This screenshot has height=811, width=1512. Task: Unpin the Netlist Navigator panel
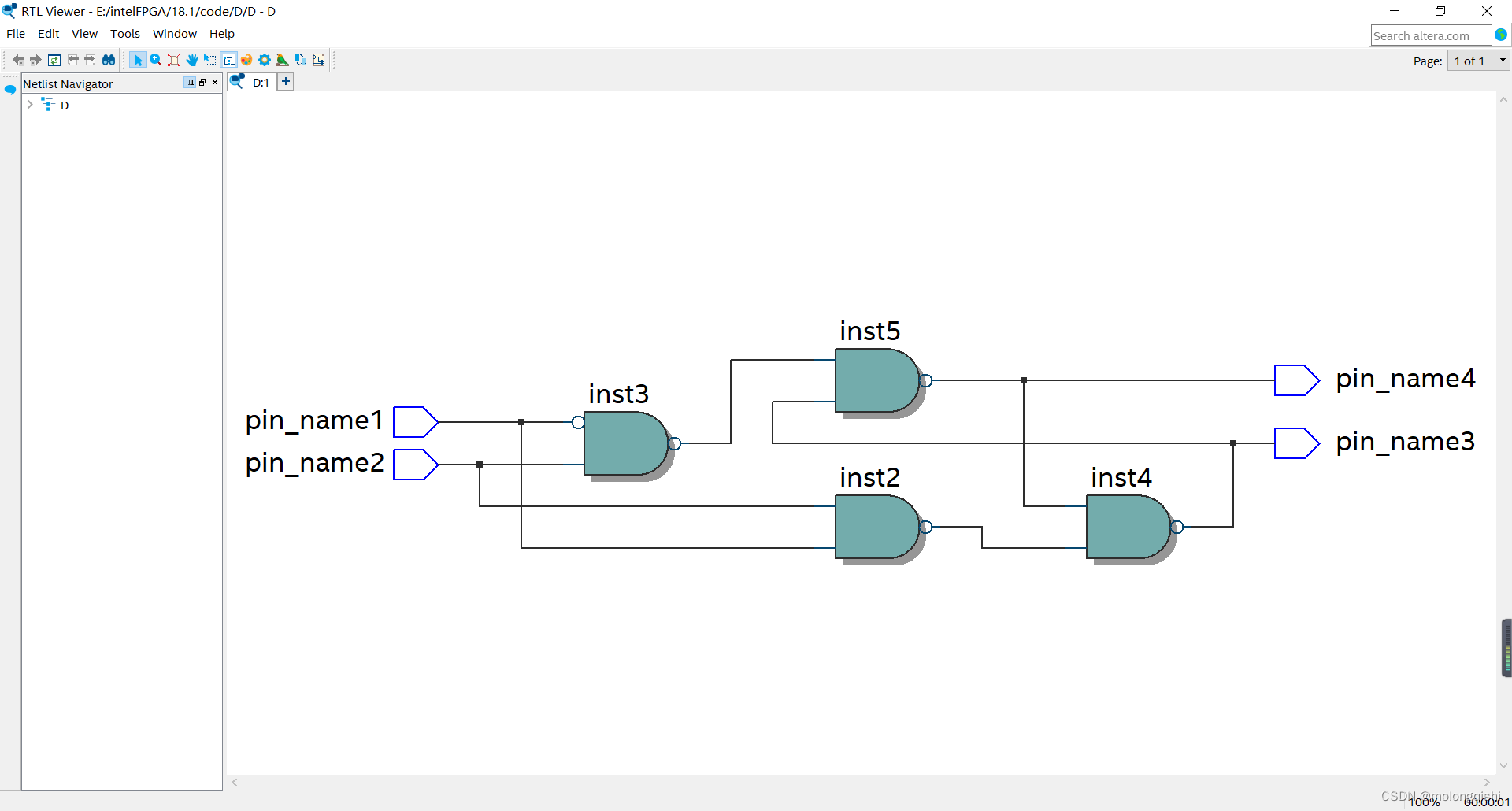(x=190, y=83)
